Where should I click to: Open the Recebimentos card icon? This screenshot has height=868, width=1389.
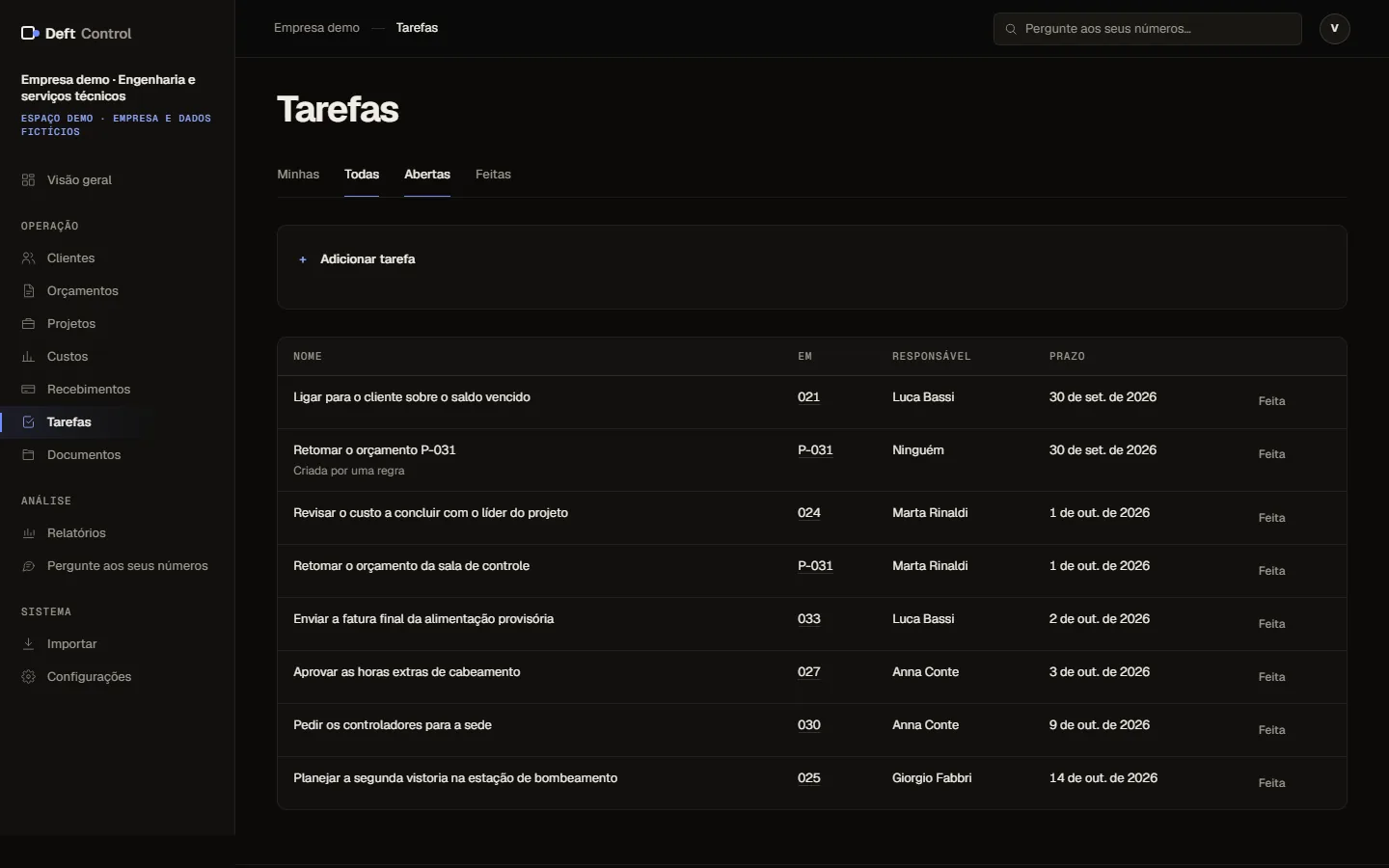(28, 390)
